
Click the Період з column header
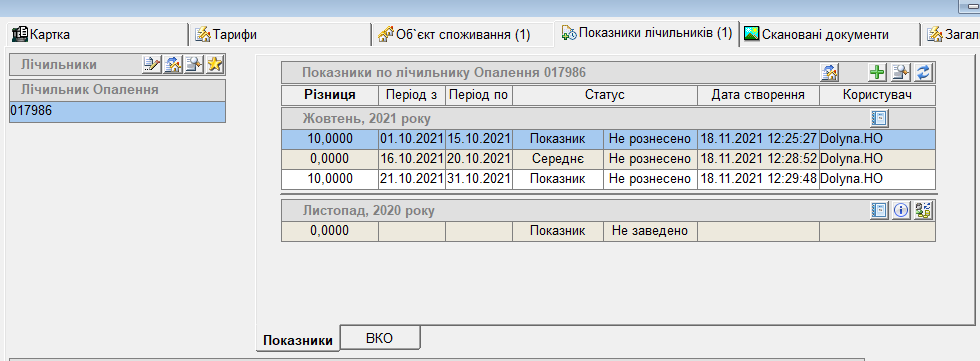(x=412, y=95)
